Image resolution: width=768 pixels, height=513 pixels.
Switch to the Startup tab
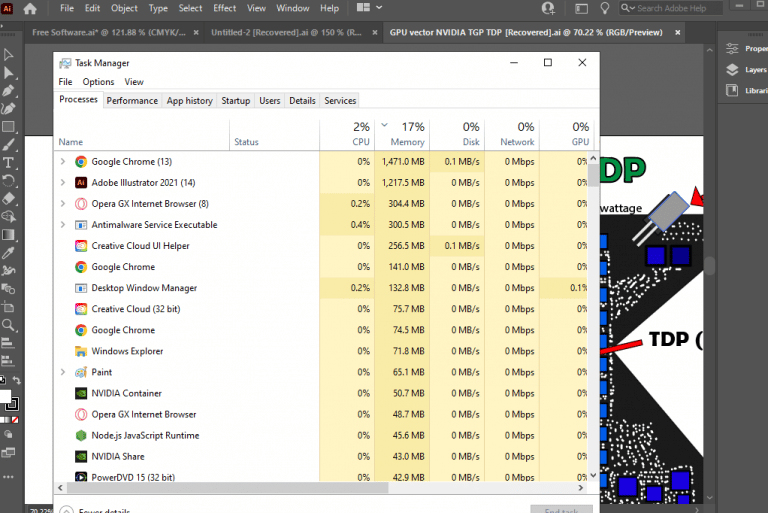point(236,100)
